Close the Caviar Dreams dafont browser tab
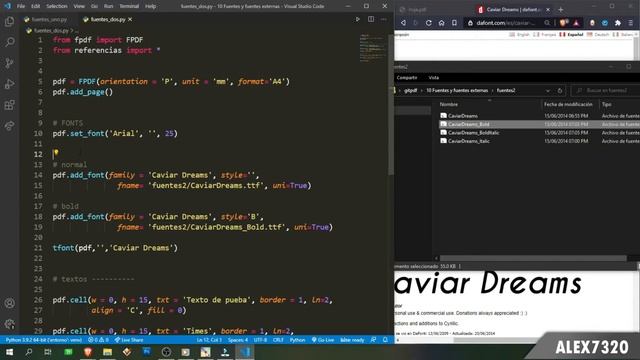Image resolution: width=640 pixels, height=360 pixels. pos(548,9)
